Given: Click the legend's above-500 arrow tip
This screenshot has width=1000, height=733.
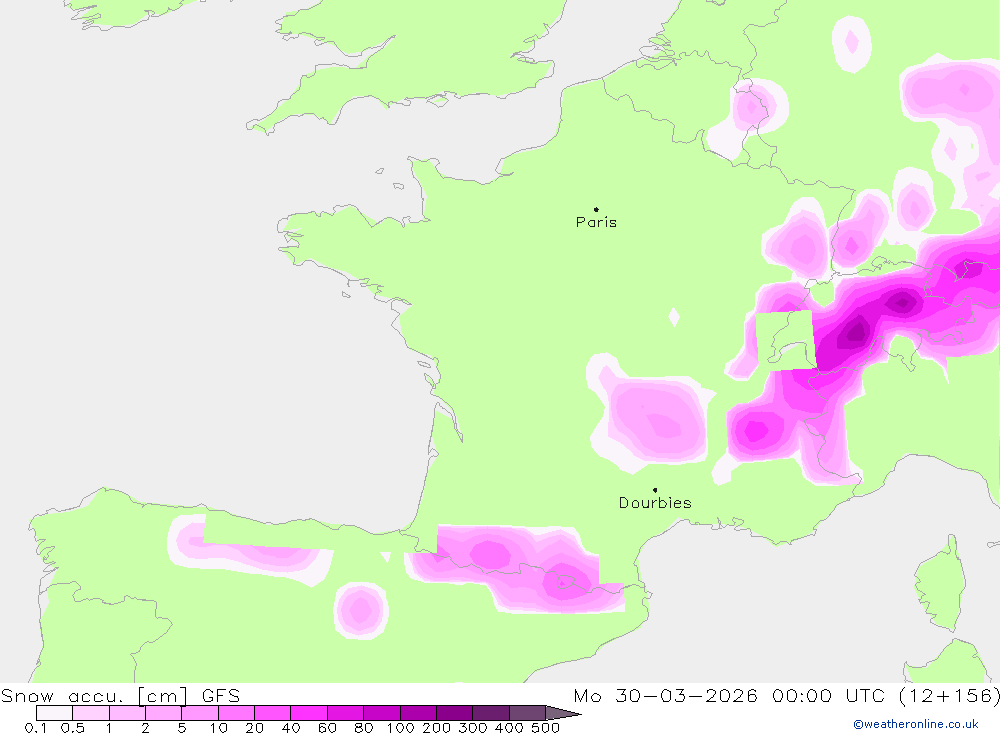Looking at the screenshot, I should [x=564, y=713].
